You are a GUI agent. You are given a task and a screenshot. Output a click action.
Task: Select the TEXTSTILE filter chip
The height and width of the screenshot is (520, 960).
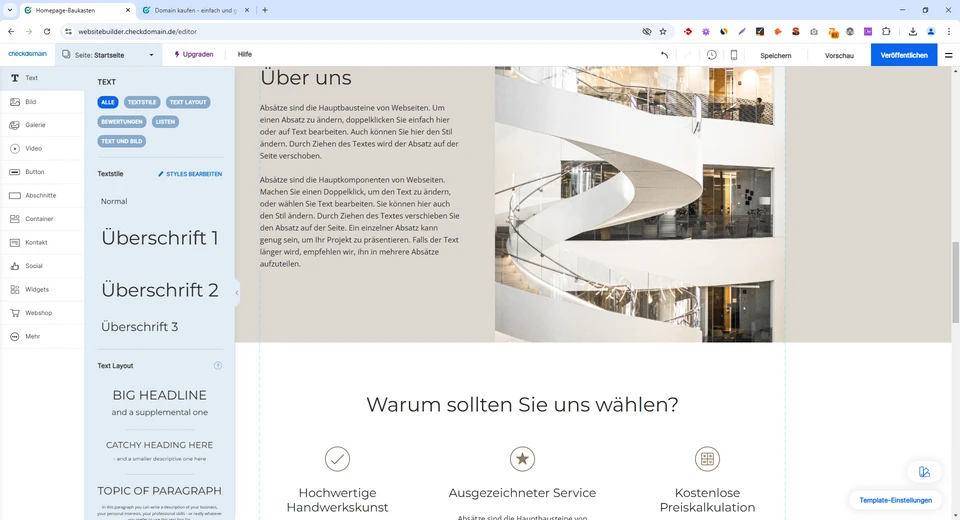[142, 102]
